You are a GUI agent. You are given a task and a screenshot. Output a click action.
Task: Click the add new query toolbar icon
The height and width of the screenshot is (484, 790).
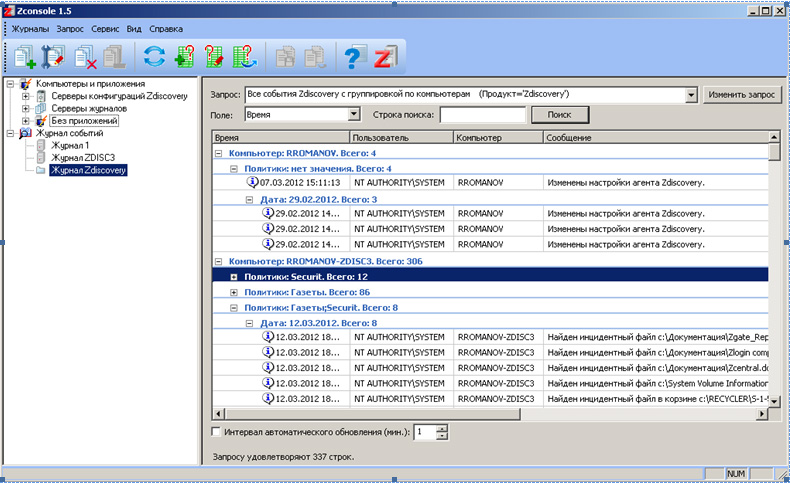183,57
